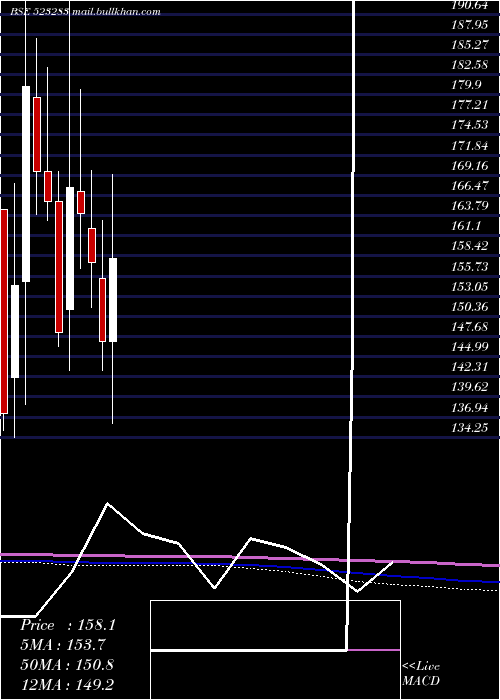Click the 144.99 price axis label

[x=470, y=346]
